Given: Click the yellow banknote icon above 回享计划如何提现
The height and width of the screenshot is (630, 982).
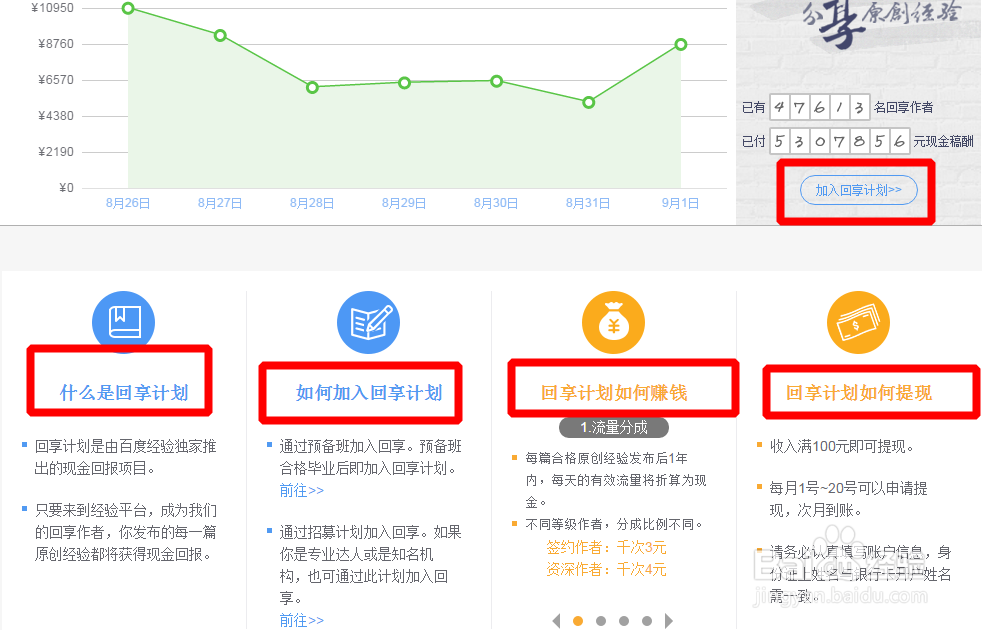Looking at the screenshot, I should point(858,322).
